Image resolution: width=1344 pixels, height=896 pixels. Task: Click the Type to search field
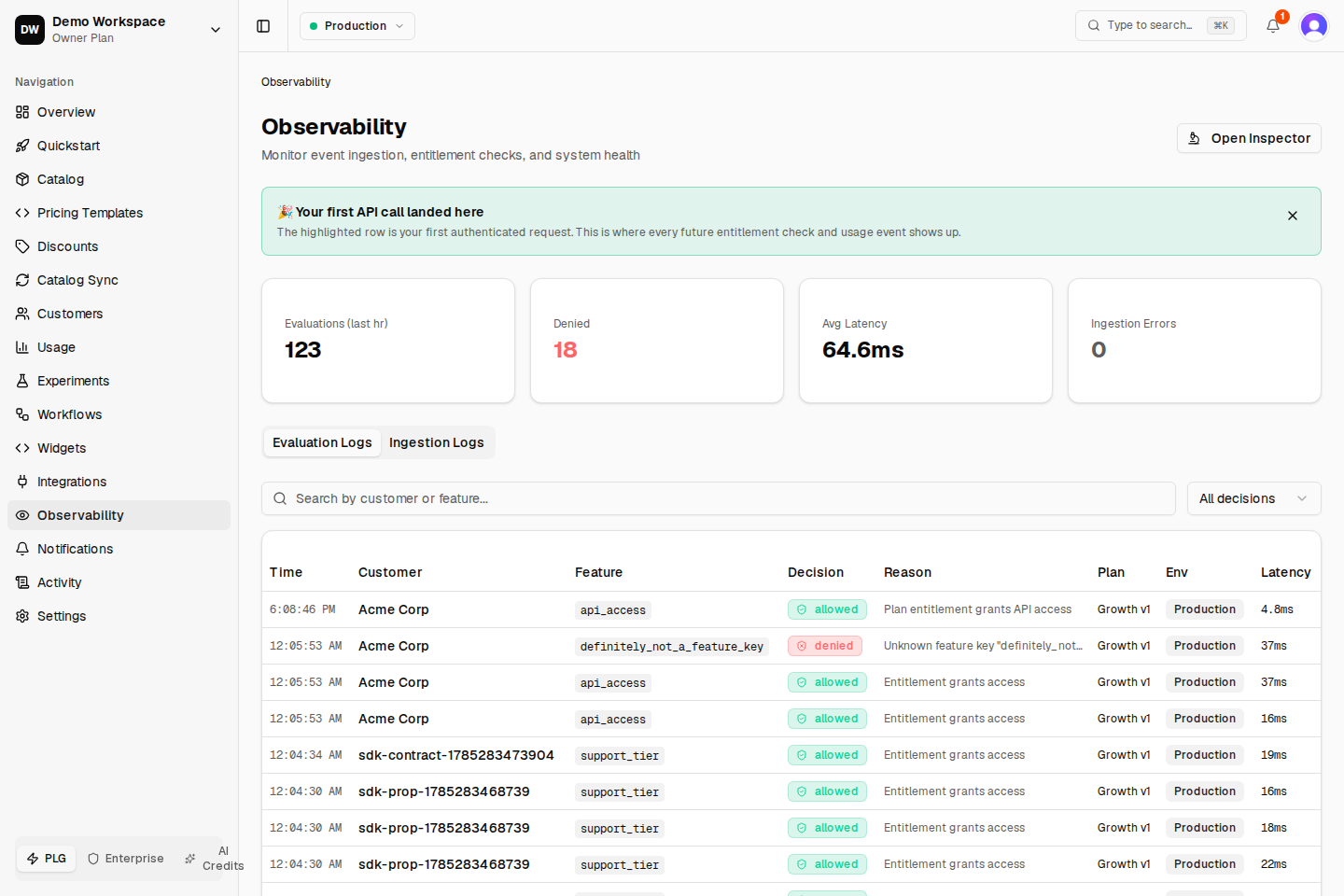point(1160,26)
